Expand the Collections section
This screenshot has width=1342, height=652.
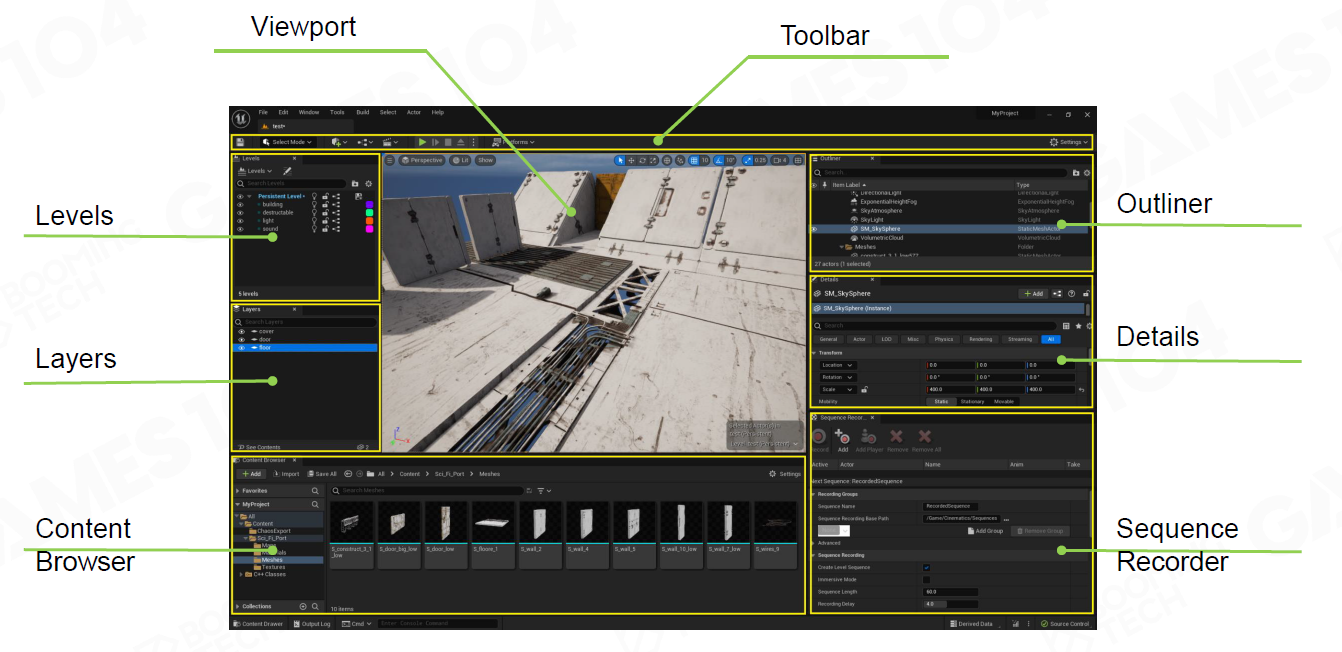pos(237,606)
